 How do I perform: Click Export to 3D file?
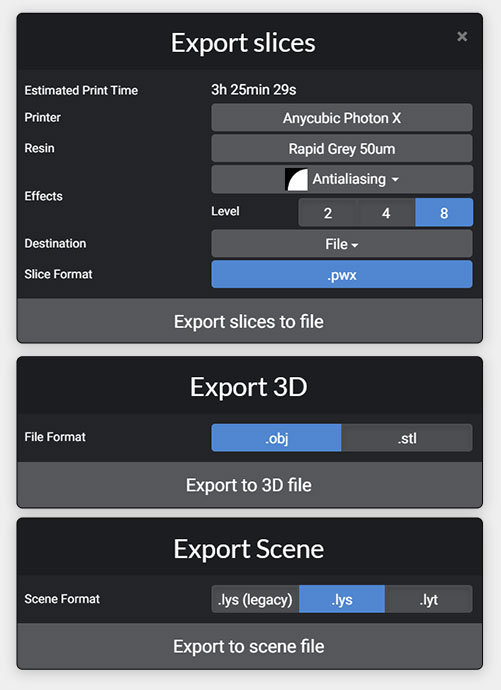249,485
